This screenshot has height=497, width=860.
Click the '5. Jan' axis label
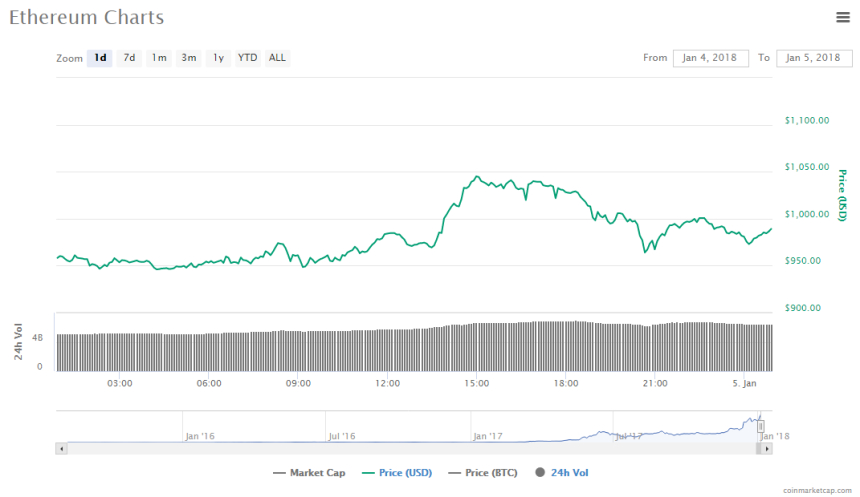coord(744,383)
